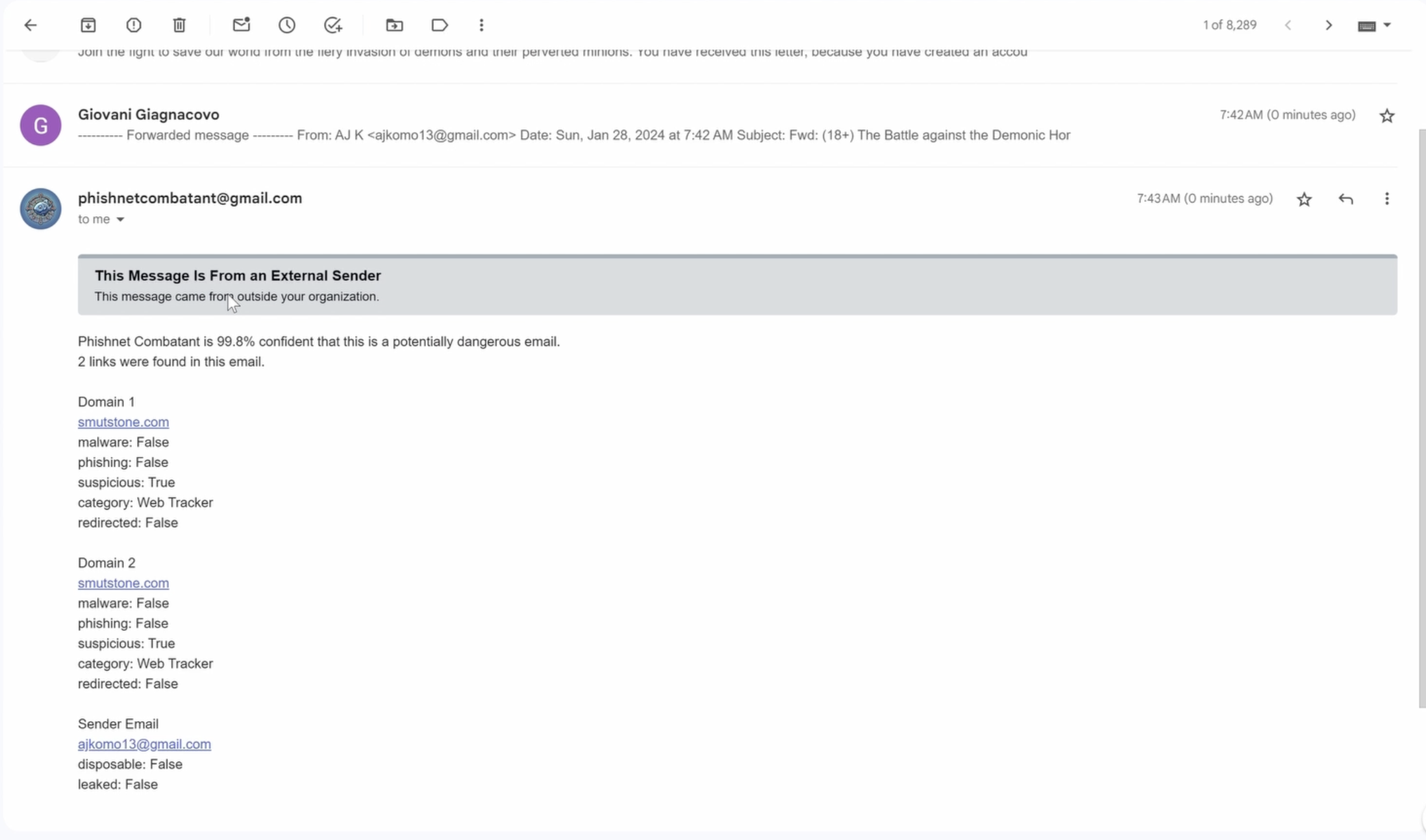Image resolution: width=1426 pixels, height=840 pixels.
Task: Open Domain 1 smutstone.com link
Action: tap(123, 422)
